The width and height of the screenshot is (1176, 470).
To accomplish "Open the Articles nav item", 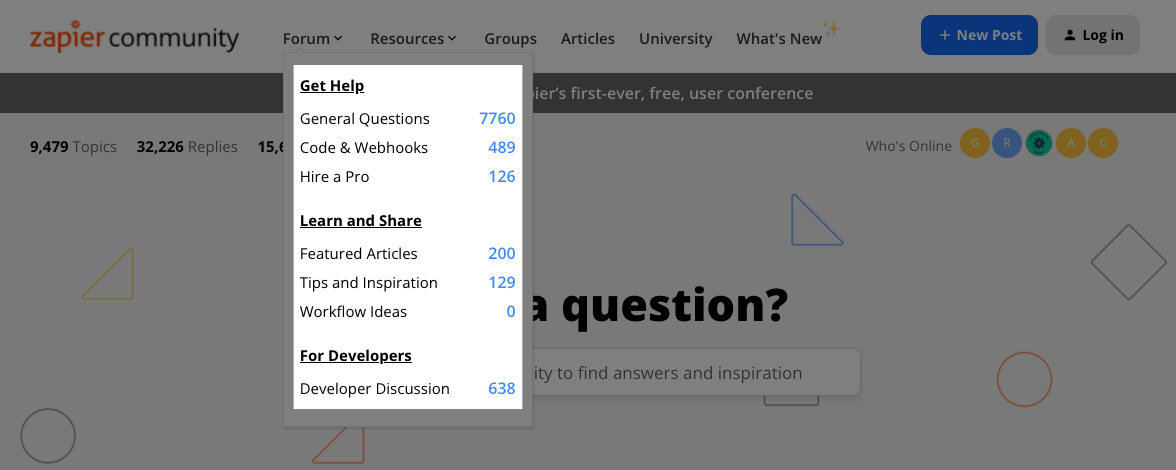I will 587,38.
